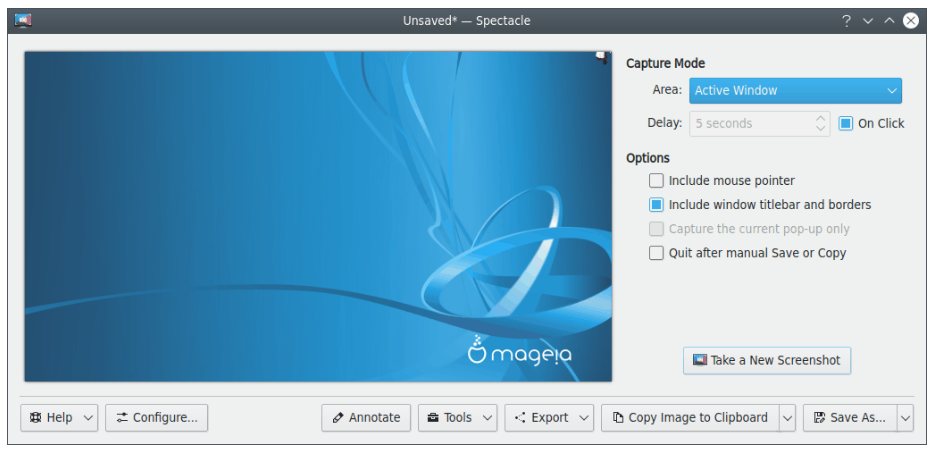Image resolution: width=934 pixels, height=452 pixels.
Task: Expand the Save As dropdown arrow
Action: click(905, 418)
